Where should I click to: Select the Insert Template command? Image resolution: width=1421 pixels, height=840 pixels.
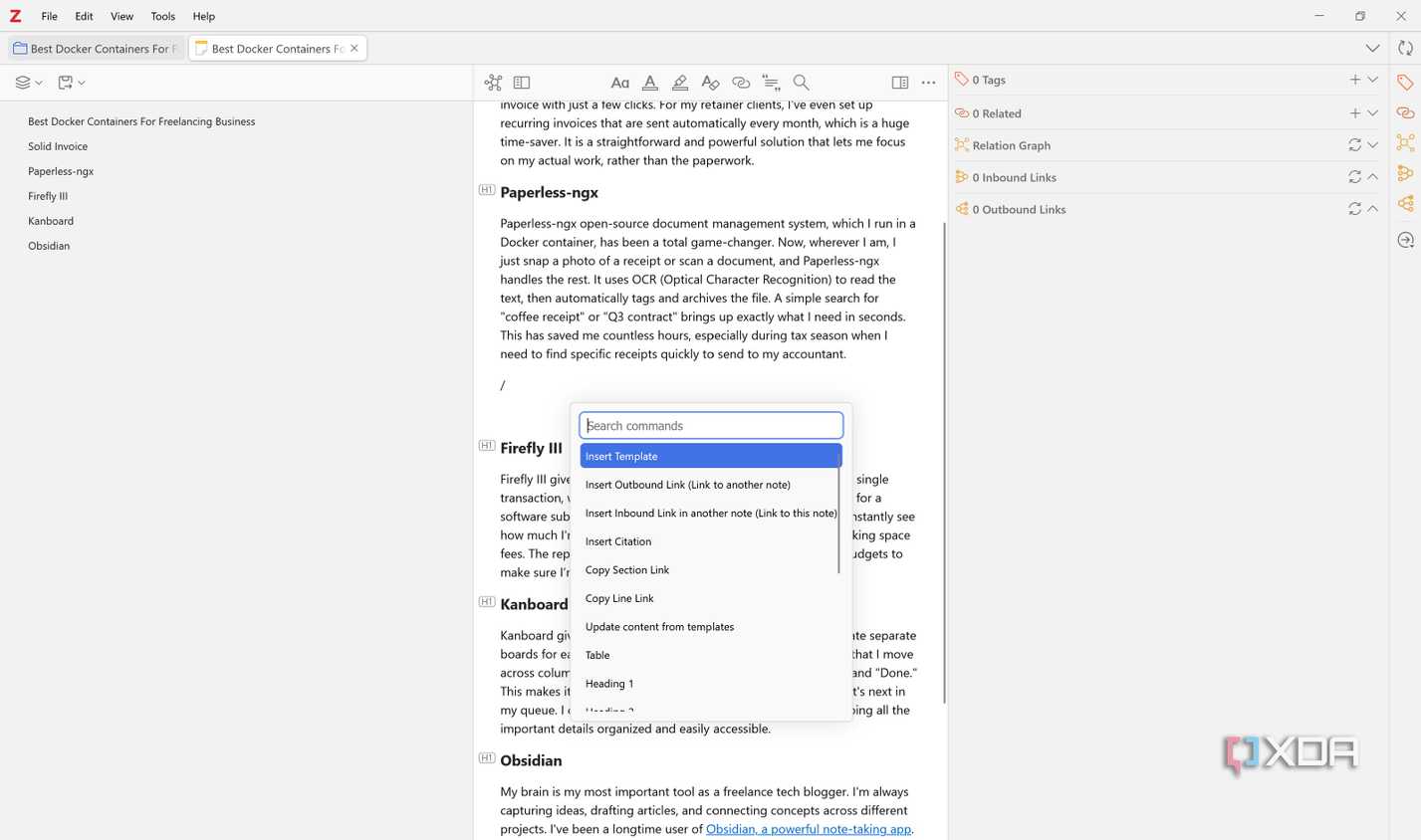(x=711, y=456)
